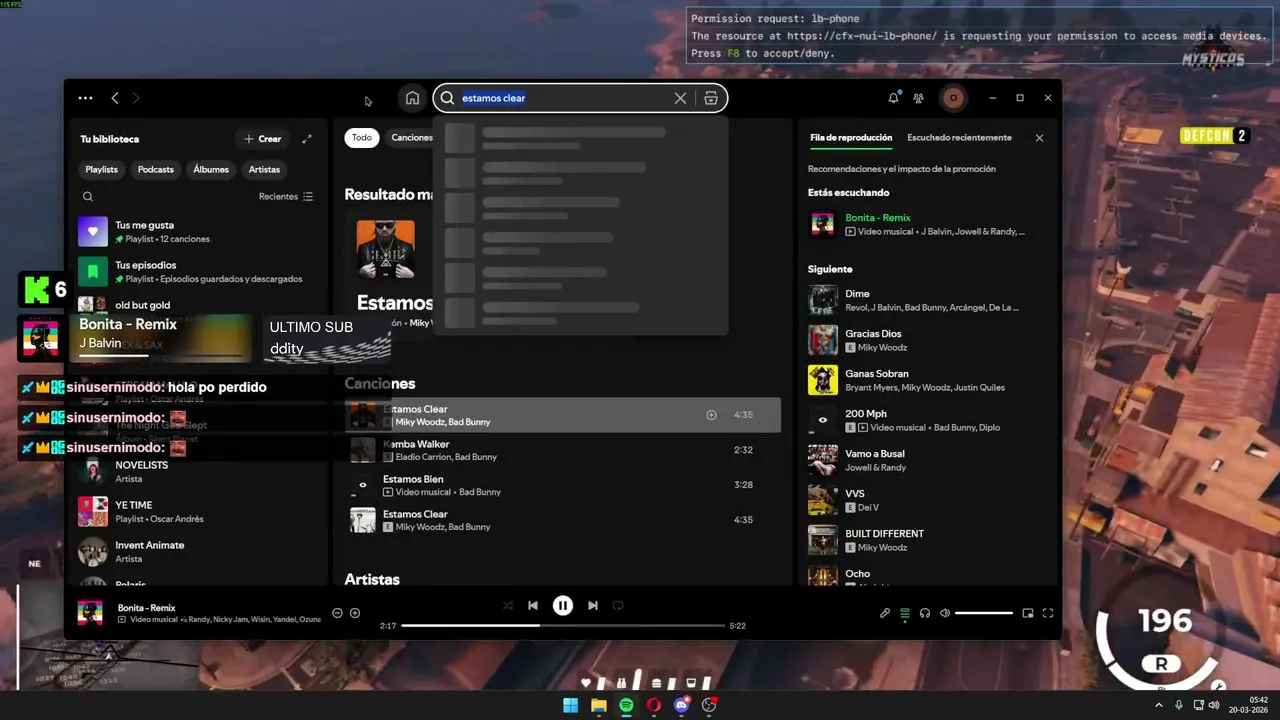Open the user profile avatar

953,98
